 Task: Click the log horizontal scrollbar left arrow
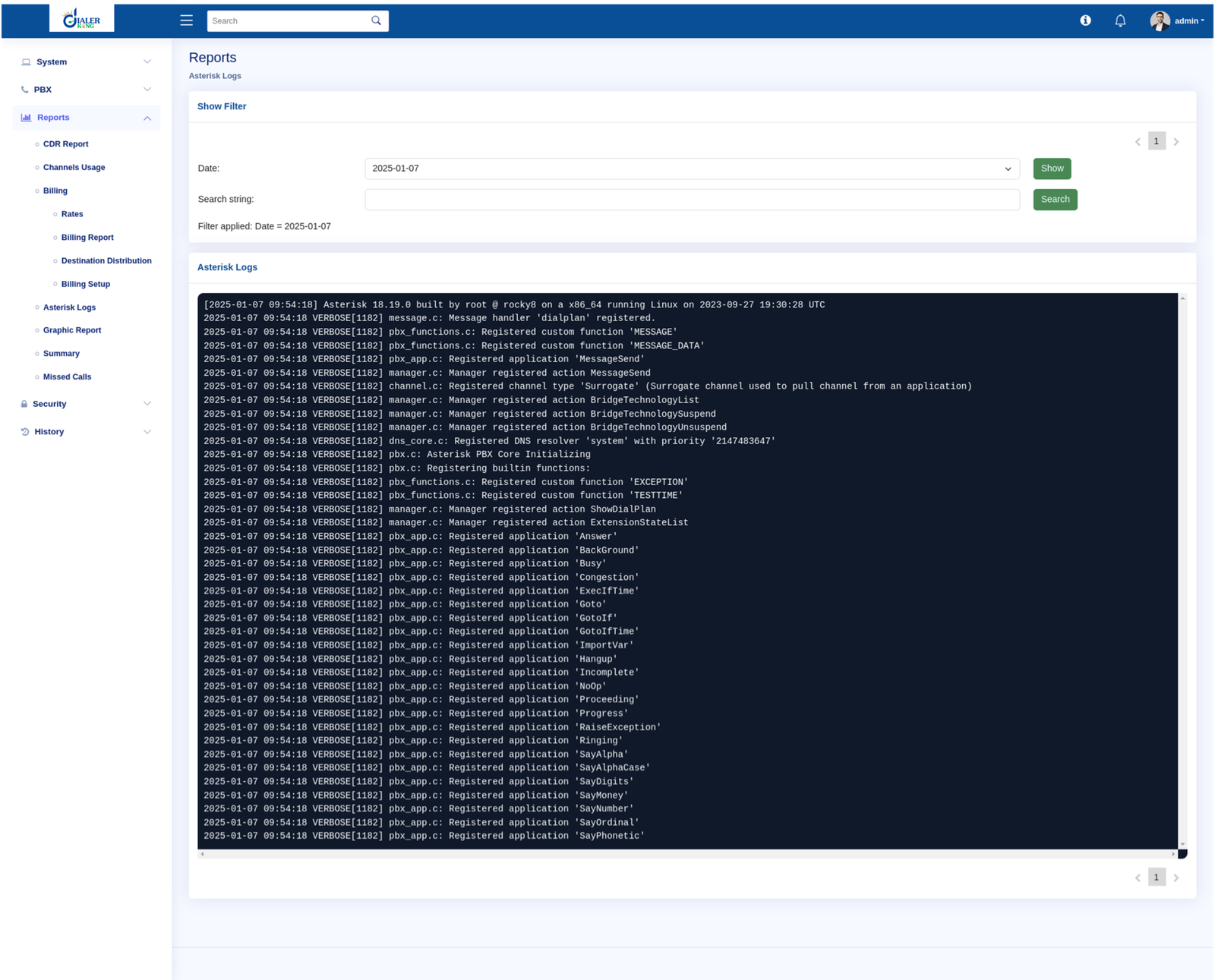[202, 854]
